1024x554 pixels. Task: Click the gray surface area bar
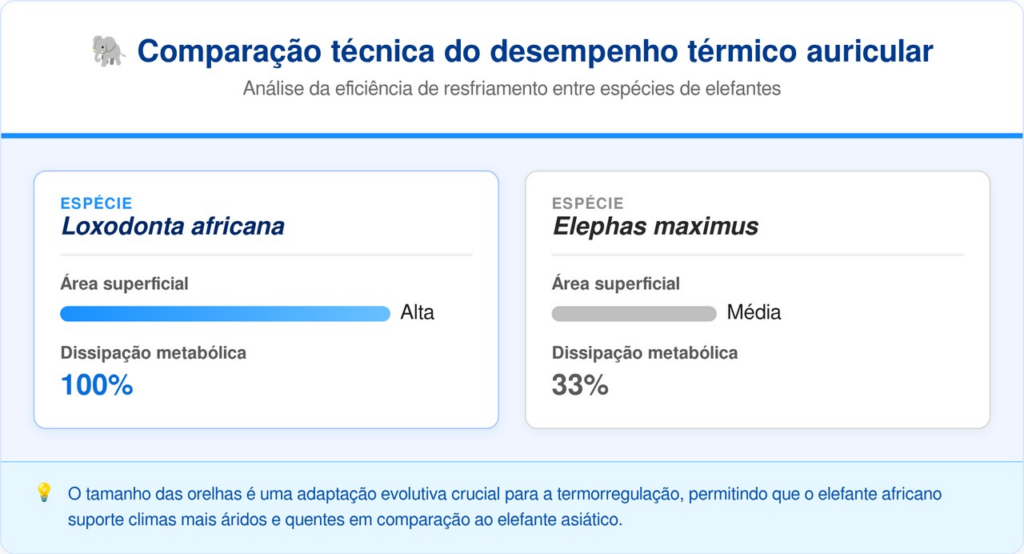click(x=634, y=314)
